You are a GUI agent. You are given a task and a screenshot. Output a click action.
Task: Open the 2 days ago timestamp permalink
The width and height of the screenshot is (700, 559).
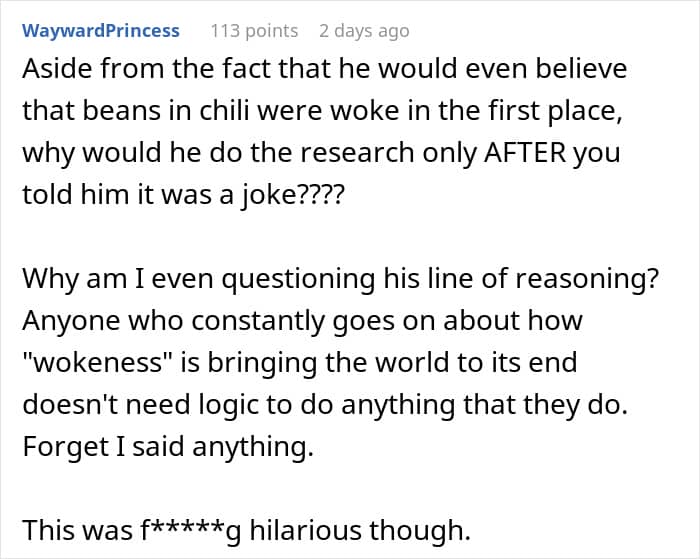point(364,31)
